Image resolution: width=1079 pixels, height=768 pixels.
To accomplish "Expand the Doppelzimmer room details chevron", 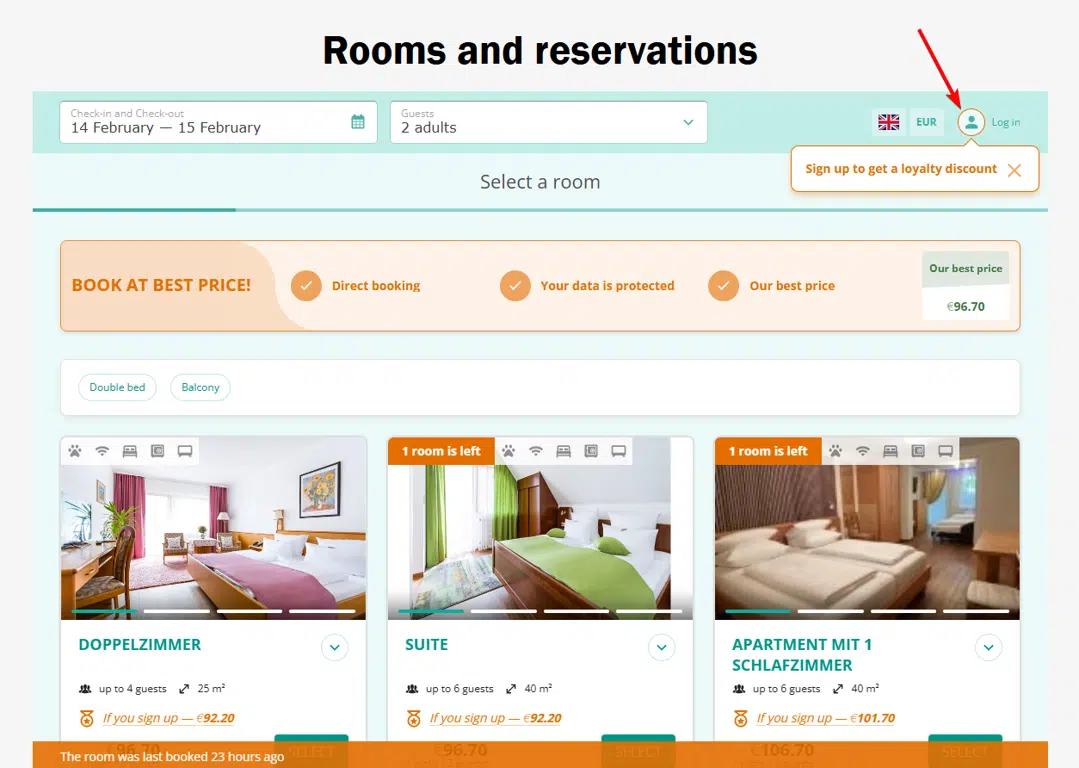I will point(334,648).
